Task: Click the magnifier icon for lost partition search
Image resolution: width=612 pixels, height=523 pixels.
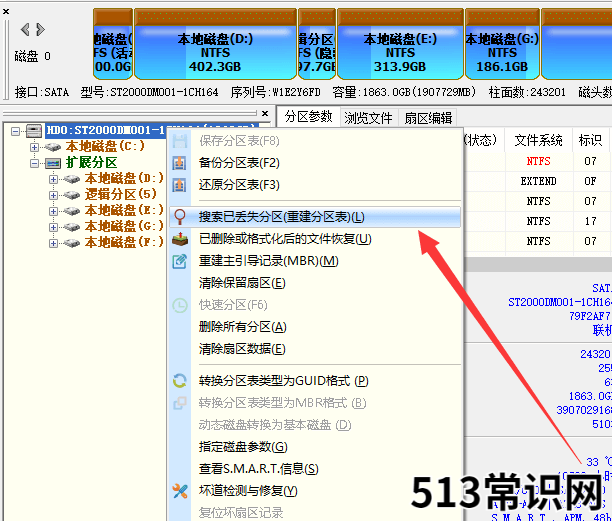Action: click(x=180, y=217)
